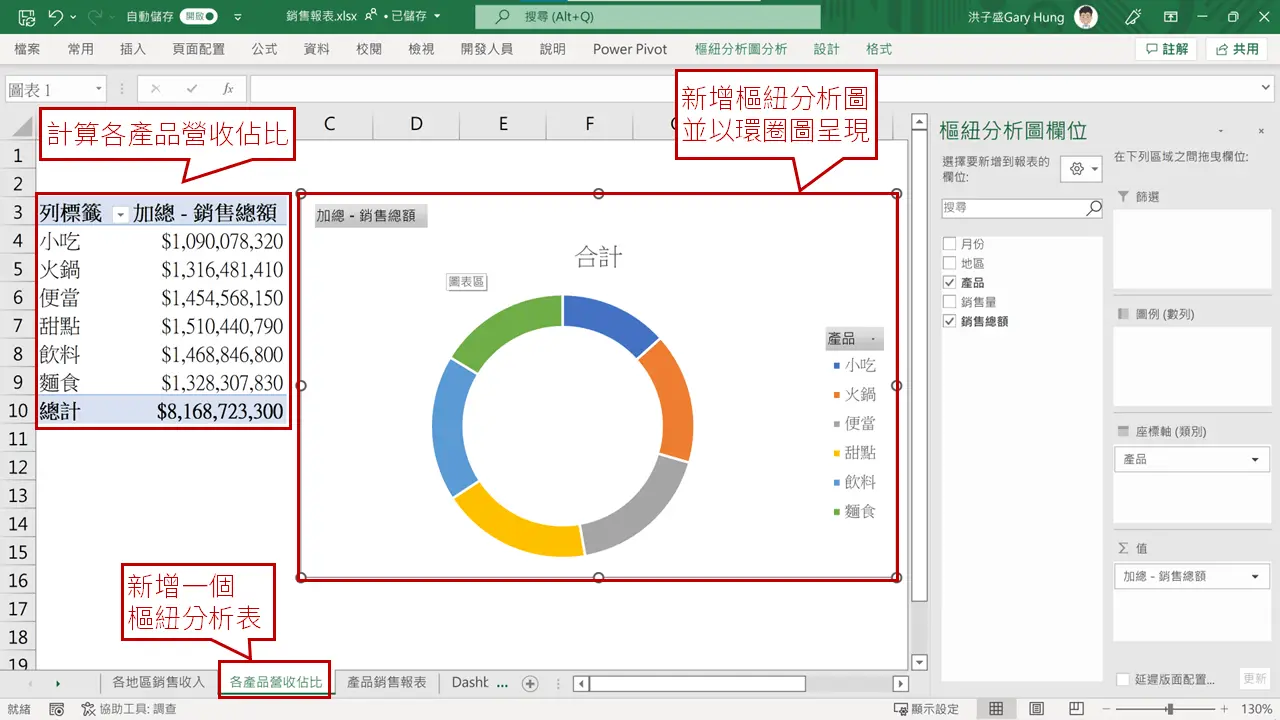Switch to Normal view layout
Viewport: 1280px width, 720px height.
tap(996, 709)
